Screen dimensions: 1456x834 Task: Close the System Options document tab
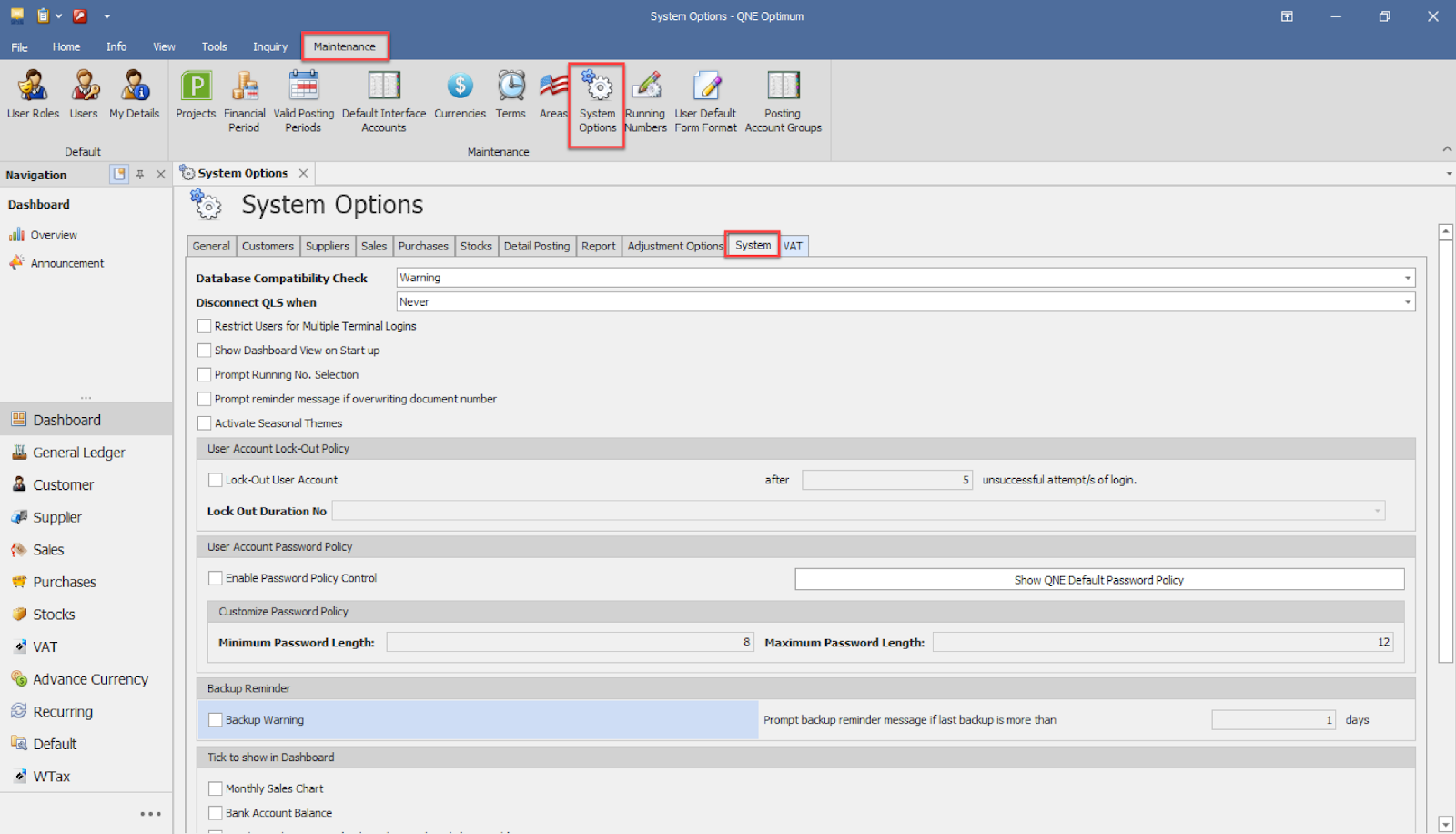click(303, 173)
